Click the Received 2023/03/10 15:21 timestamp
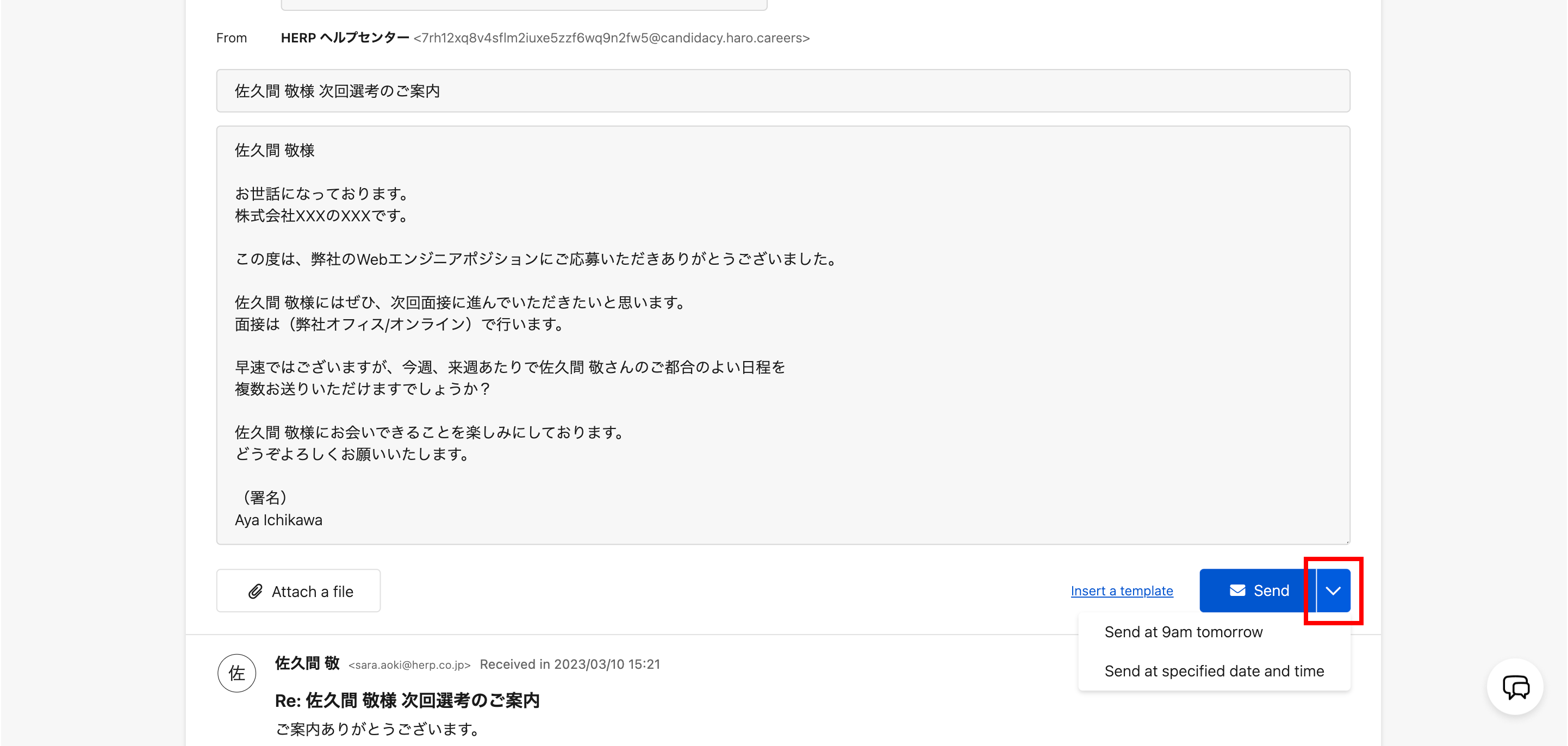Screen dimensions: 1568x746 point(569,664)
